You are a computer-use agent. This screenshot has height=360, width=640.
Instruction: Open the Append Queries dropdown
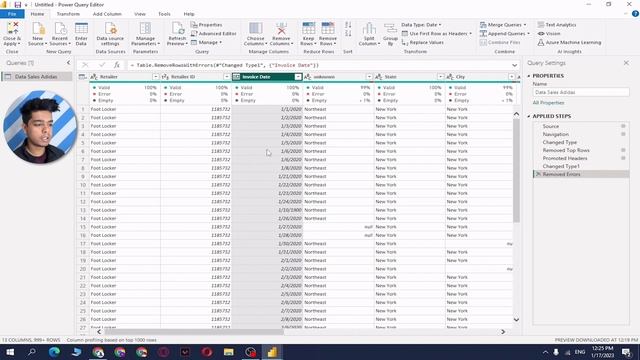[504, 33]
